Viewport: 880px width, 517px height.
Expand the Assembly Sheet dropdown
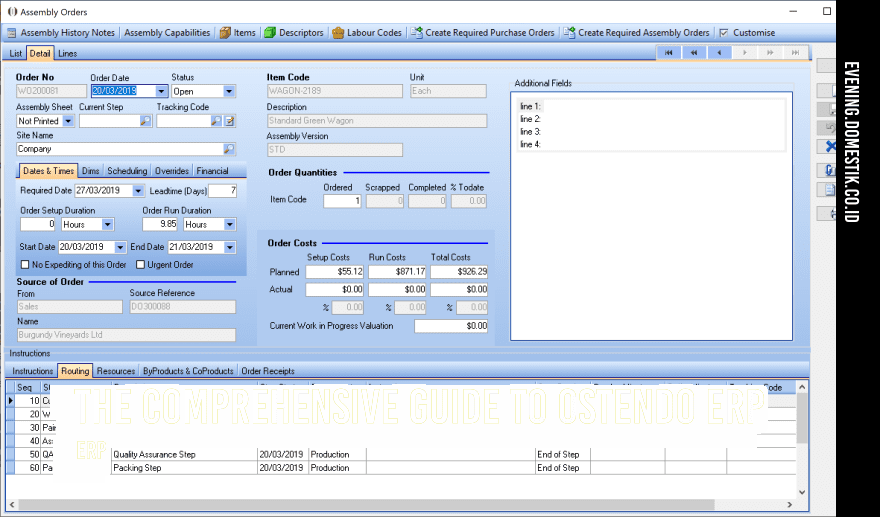pos(68,121)
